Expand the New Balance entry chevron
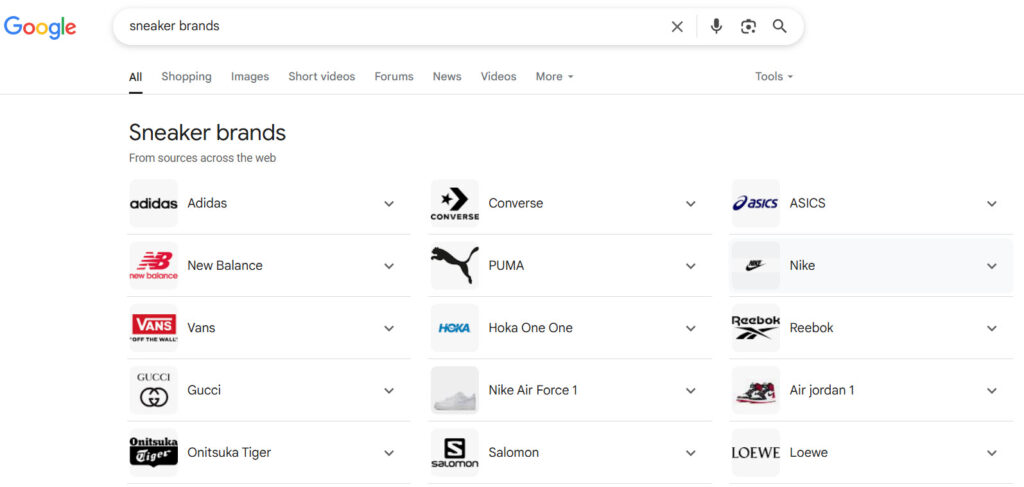 pyautogui.click(x=389, y=266)
